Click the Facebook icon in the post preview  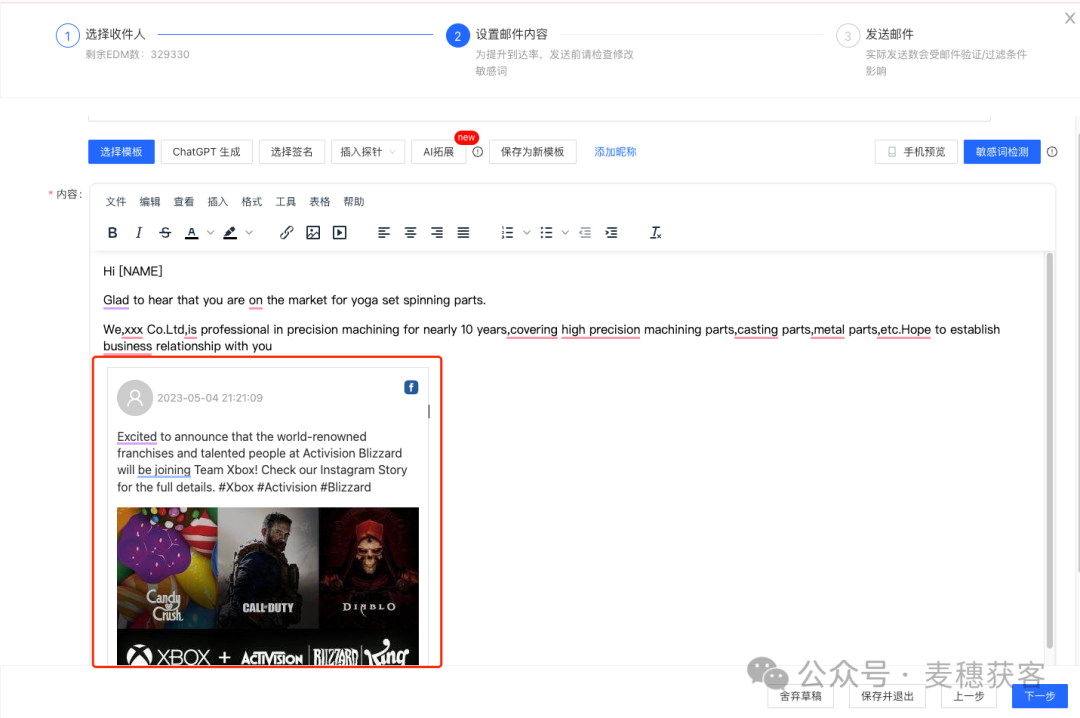pyautogui.click(x=411, y=387)
